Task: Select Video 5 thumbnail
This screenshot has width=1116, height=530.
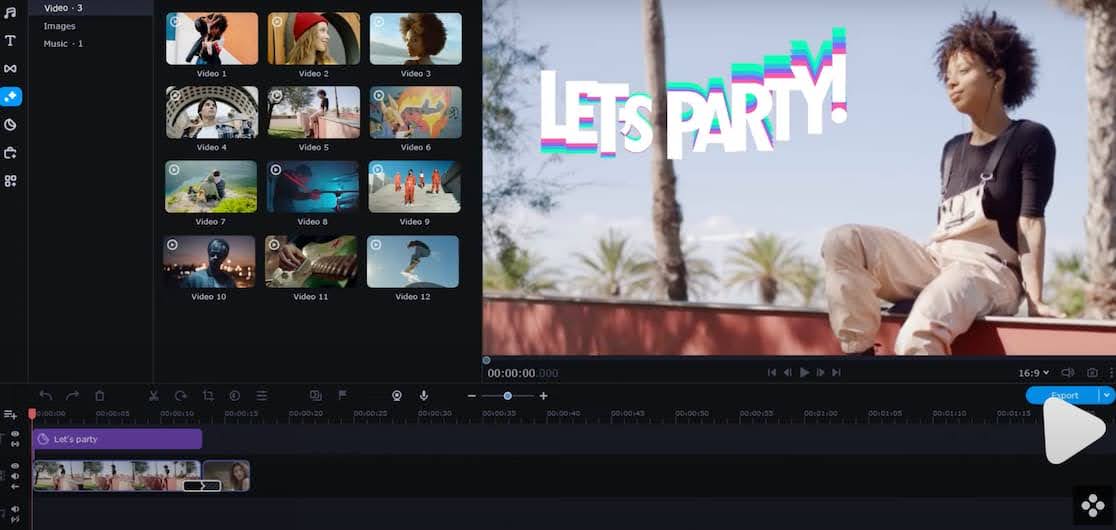Action: pos(314,112)
